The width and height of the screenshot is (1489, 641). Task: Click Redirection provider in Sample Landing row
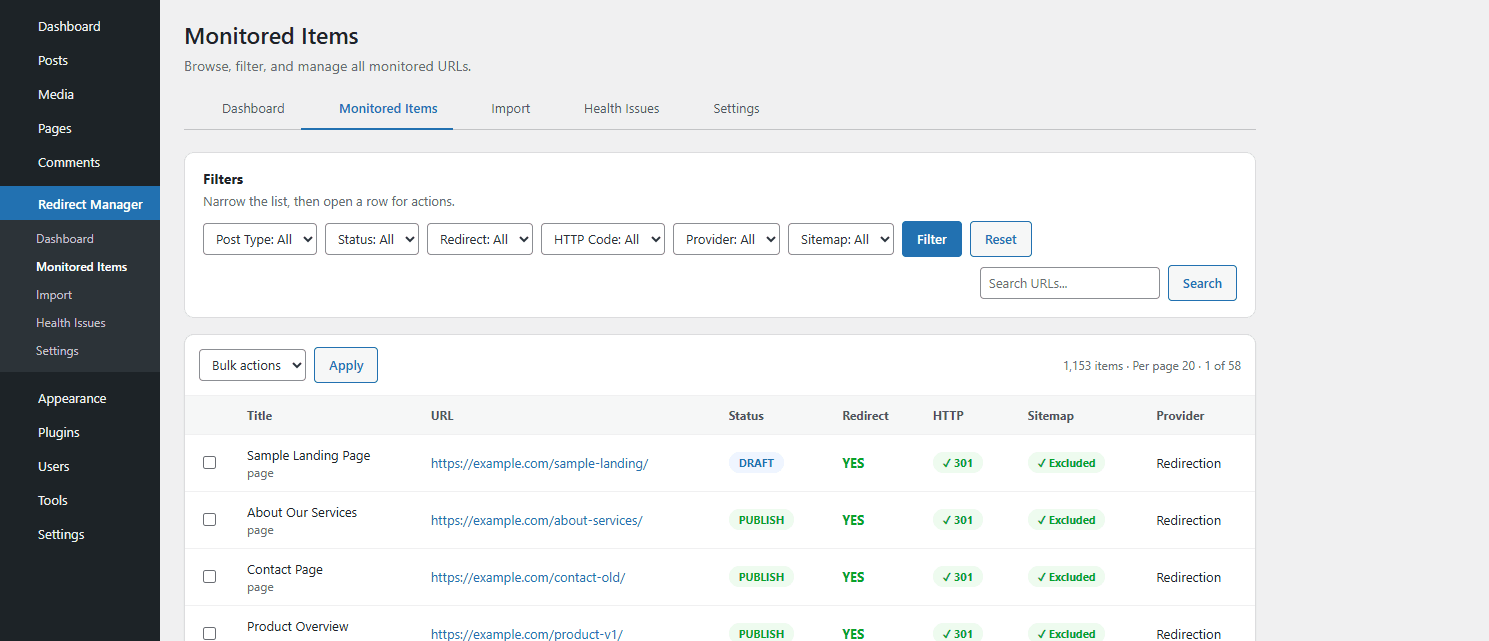tap(1189, 463)
